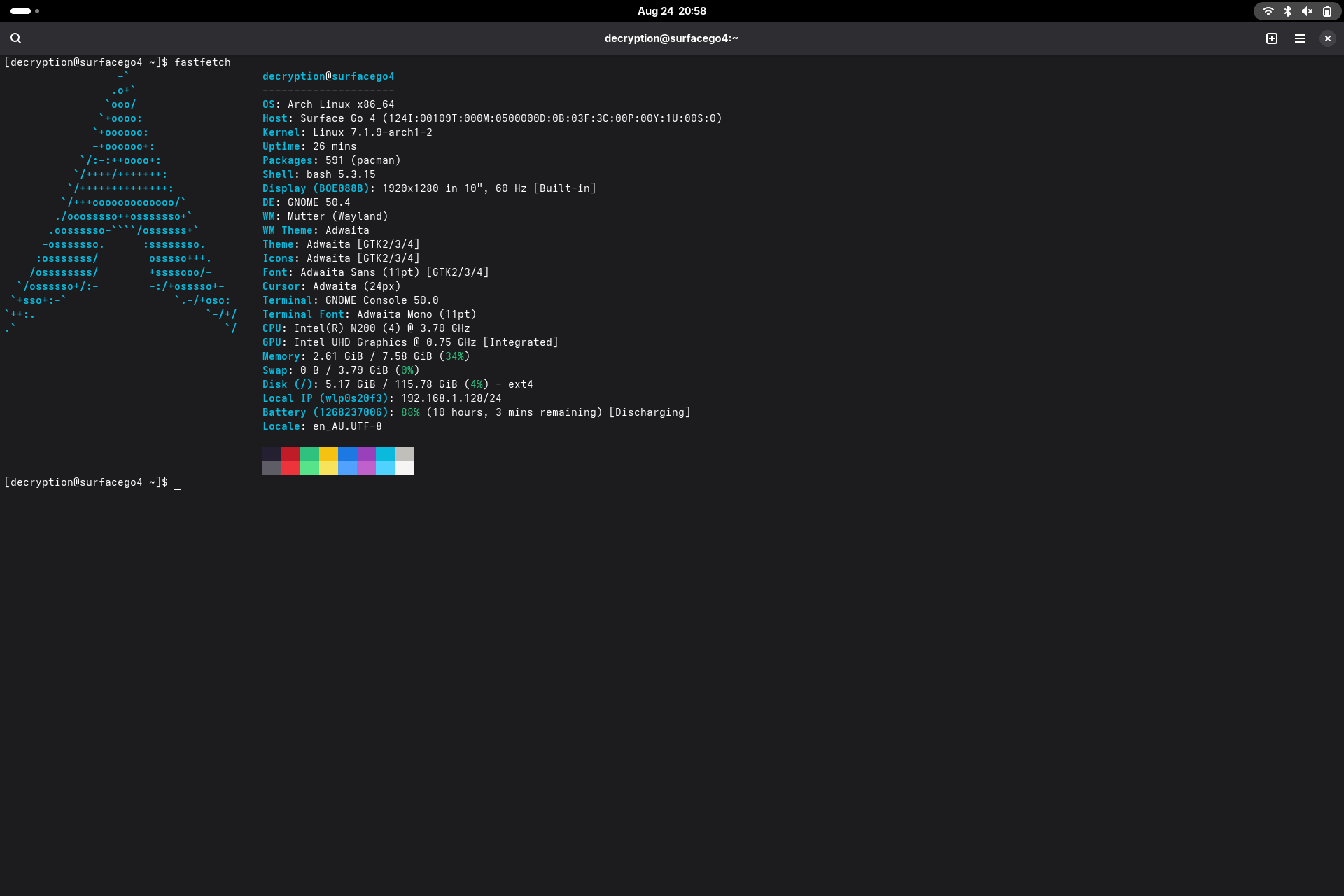
Task: Click the blinking cursor at the empty prompt
Action: click(x=178, y=482)
